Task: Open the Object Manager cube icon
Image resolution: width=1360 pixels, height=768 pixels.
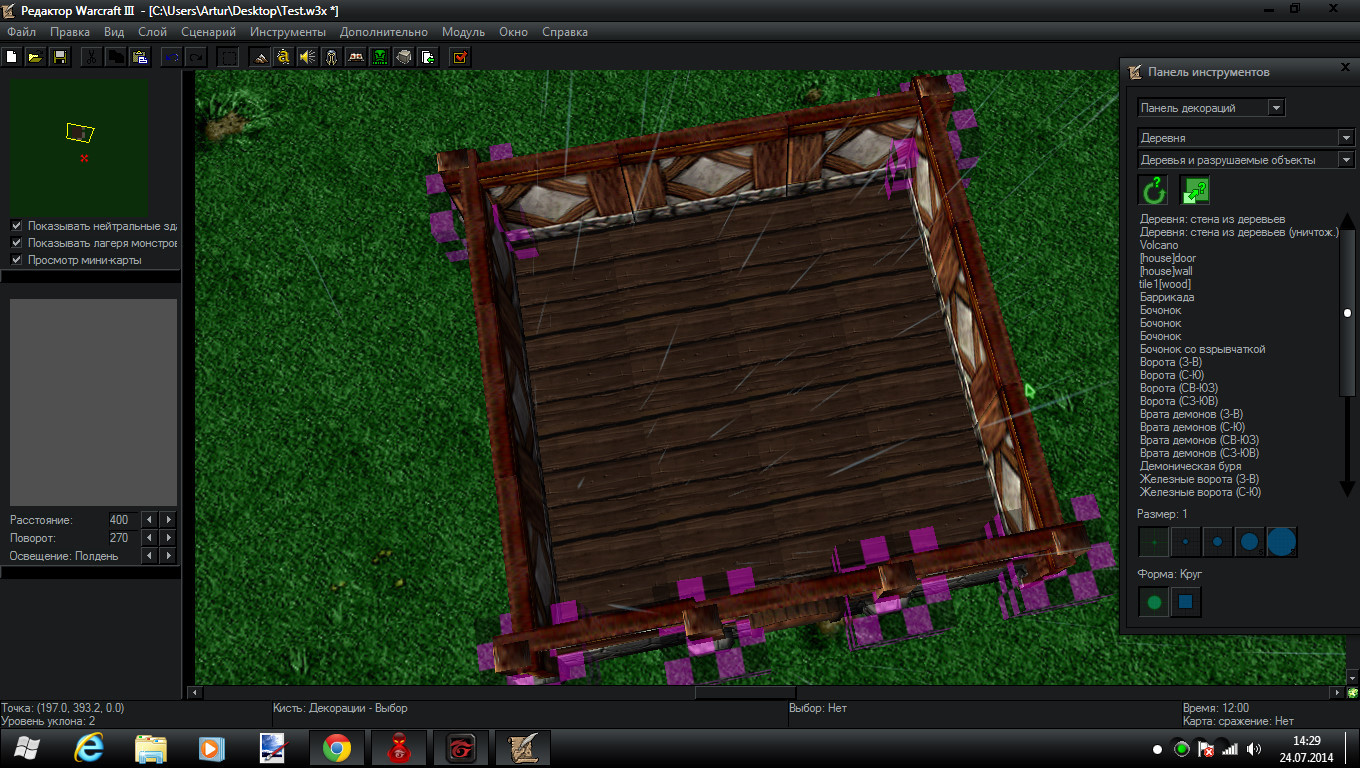Action: (x=404, y=57)
